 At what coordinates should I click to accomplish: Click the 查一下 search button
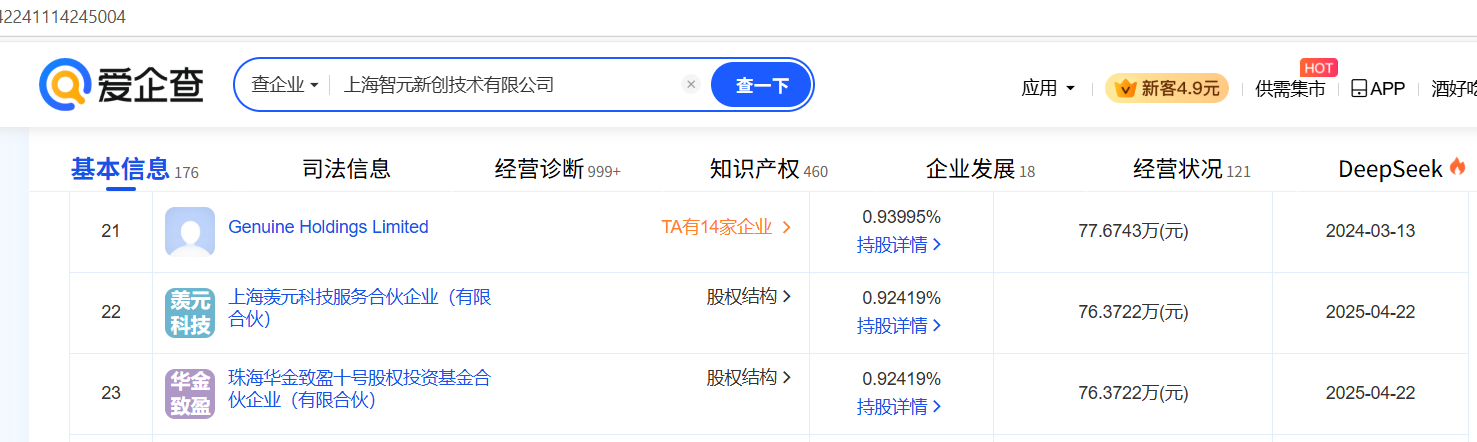[762, 85]
